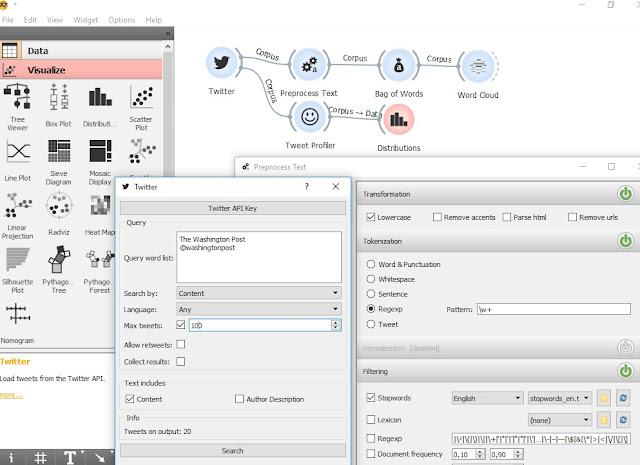Adjust document frequency 0,90 spinner

pos(518,454)
